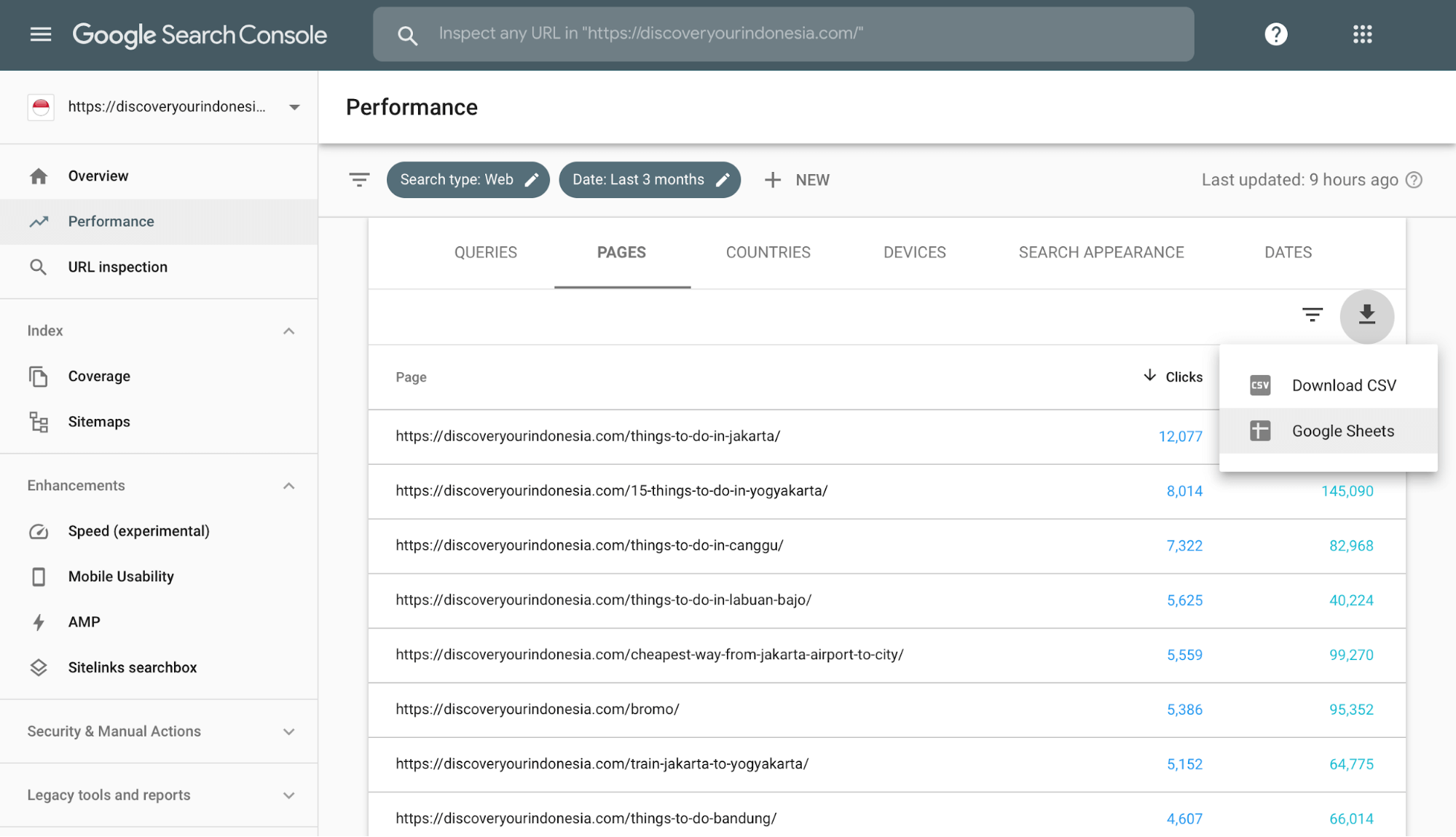The width and height of the screenshot is (1456, 837).
Task: Collapse the Enhancements sidebar section
Action: click(289, 485)
